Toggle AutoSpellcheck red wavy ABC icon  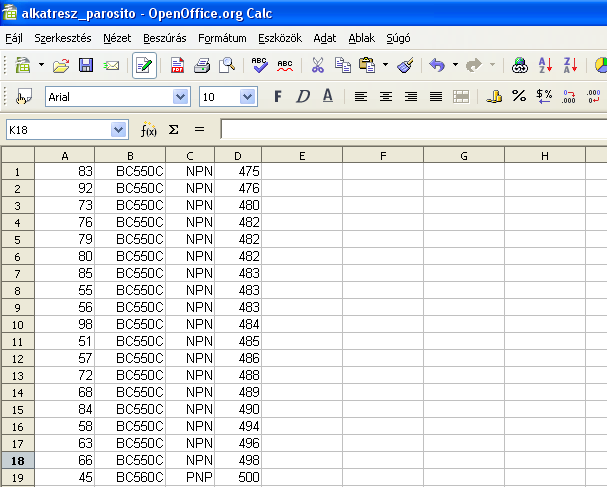click(x=285, y=65)
